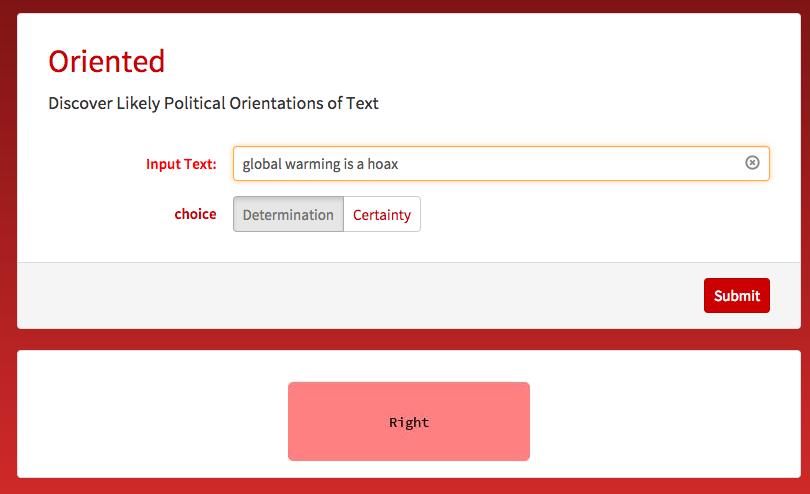Click the Oriented heading
810x494 pixels.
[x=106, y=61]
